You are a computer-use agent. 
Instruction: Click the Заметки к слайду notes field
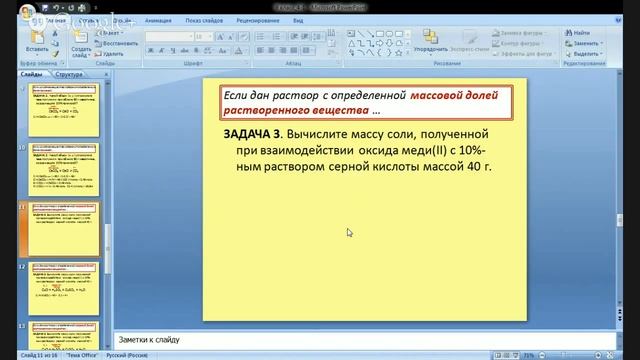point(364,340)
